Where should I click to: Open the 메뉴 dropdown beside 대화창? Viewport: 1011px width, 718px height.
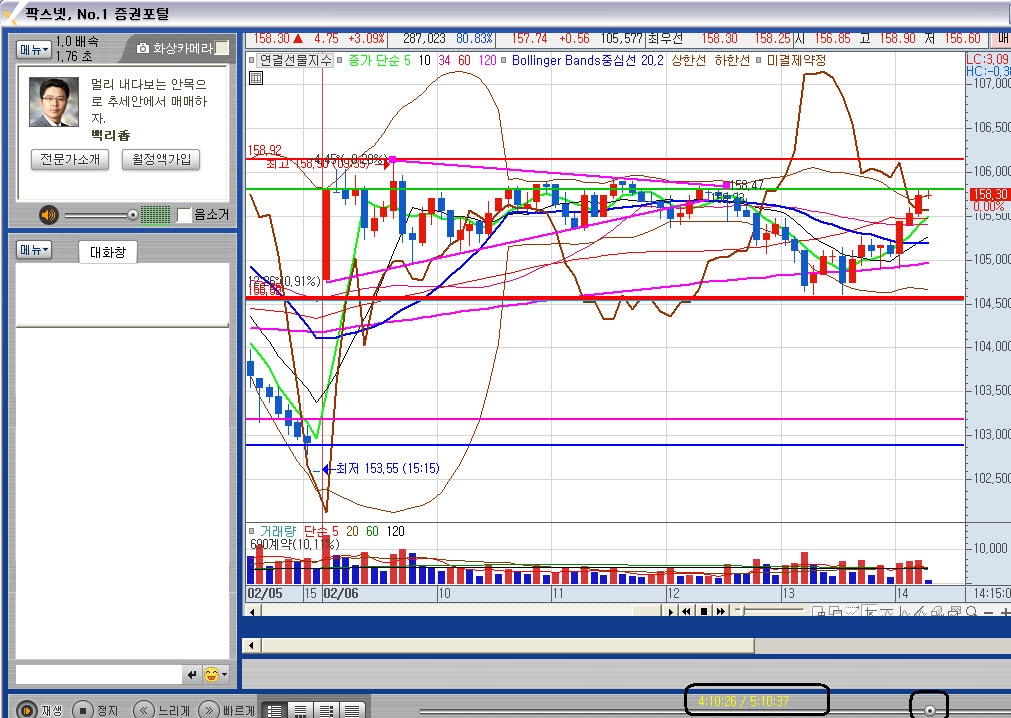coord(34,249)
